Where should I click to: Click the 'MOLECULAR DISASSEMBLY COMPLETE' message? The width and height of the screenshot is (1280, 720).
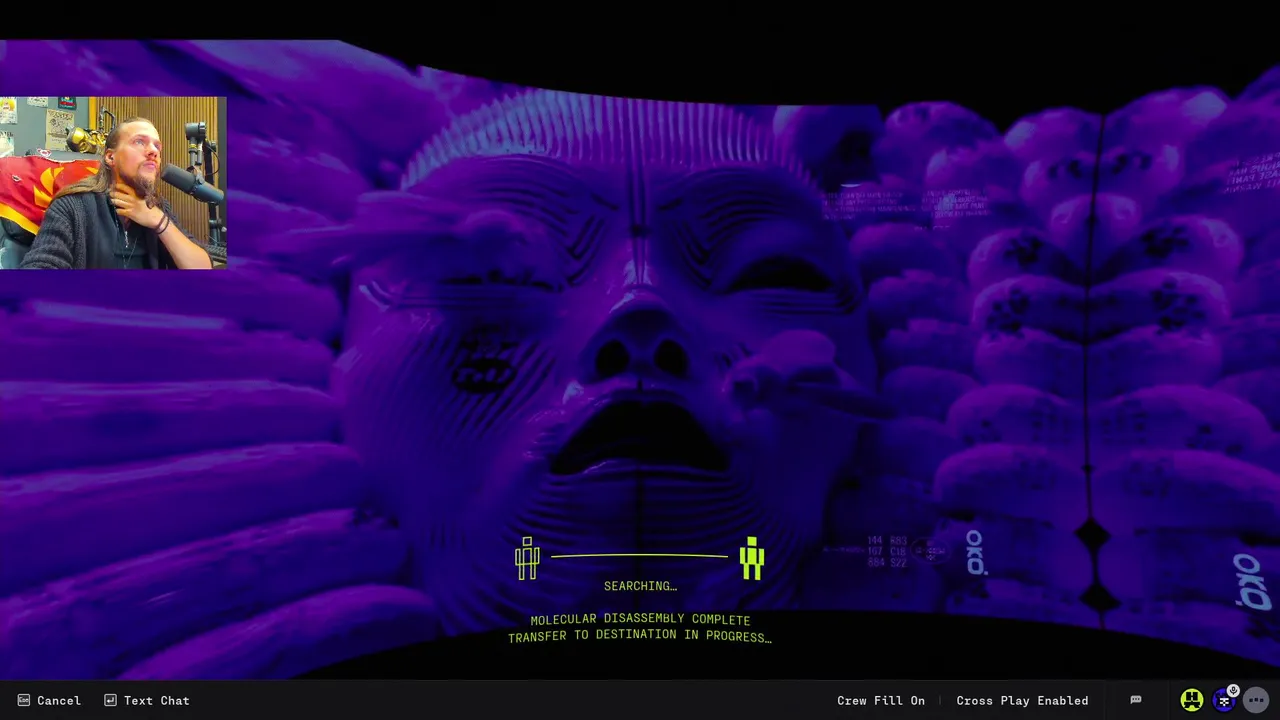click(x=640, y=620)
